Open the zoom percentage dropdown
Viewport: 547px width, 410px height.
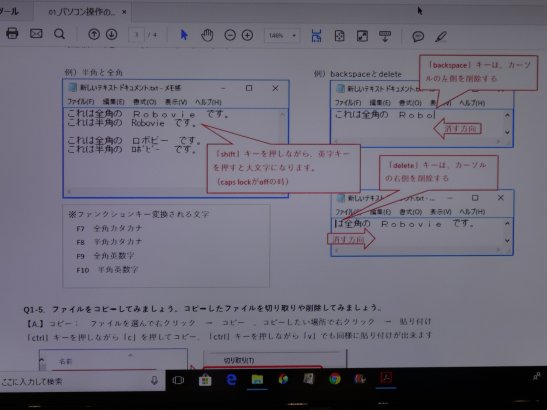click(282, 36)
